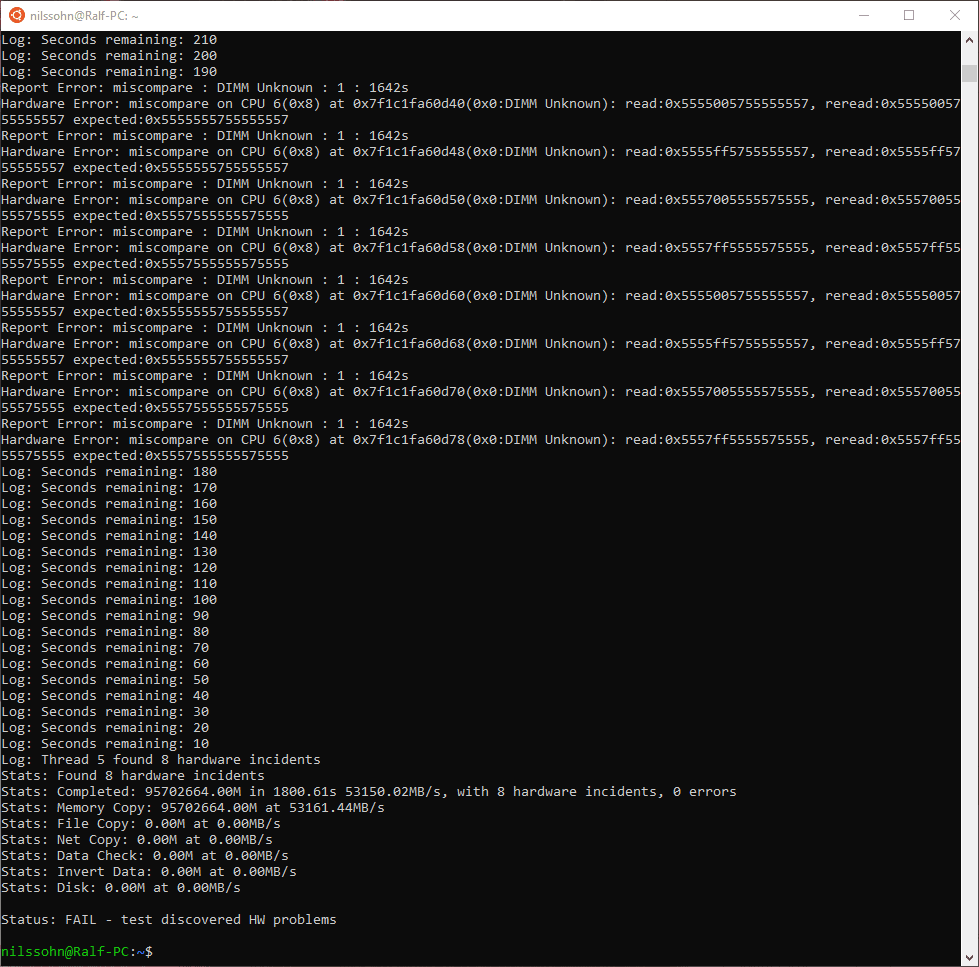Click the line 'Log: Seconds remaining: 150'
Image resolution: width=979 pixels, height=967 pixels.
pyautogui.click(x=109, y=520)
